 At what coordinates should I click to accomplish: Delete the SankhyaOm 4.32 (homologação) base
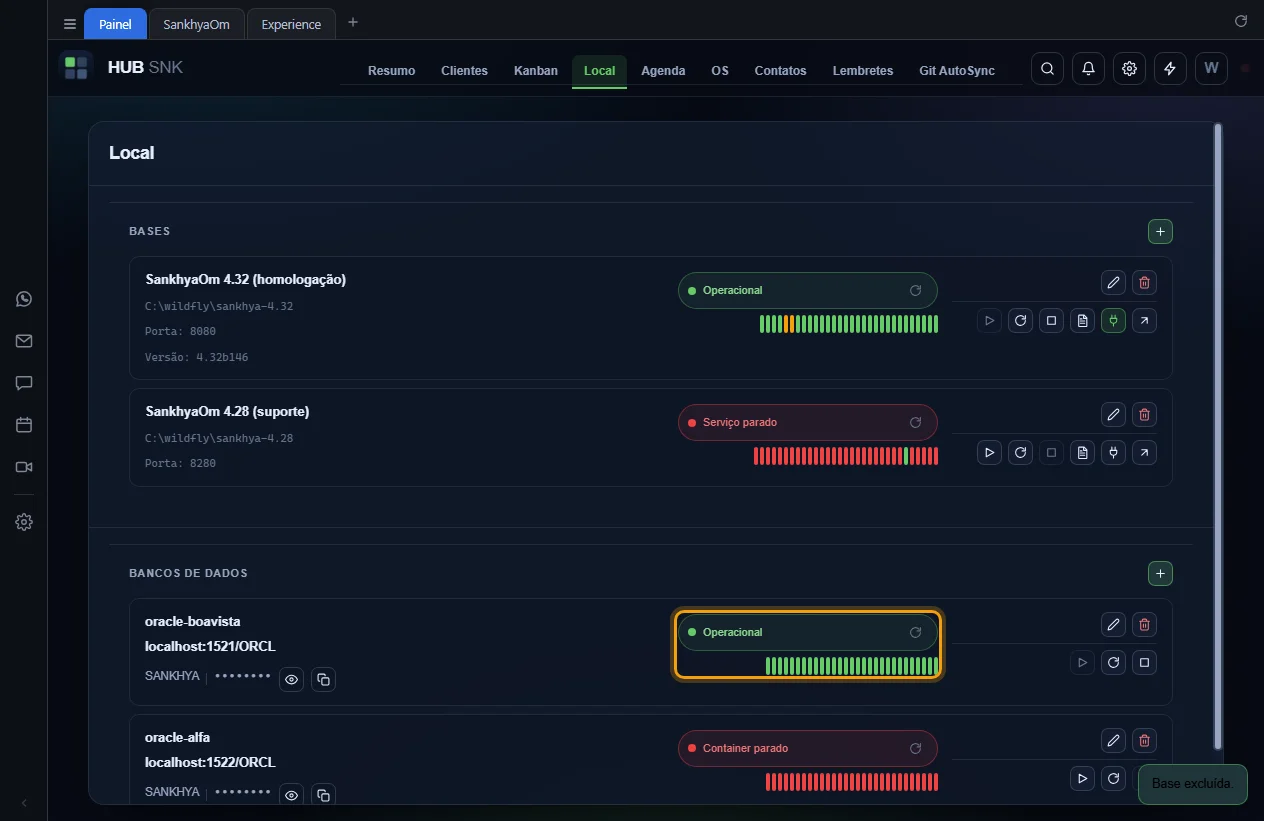pos(1145,282)
